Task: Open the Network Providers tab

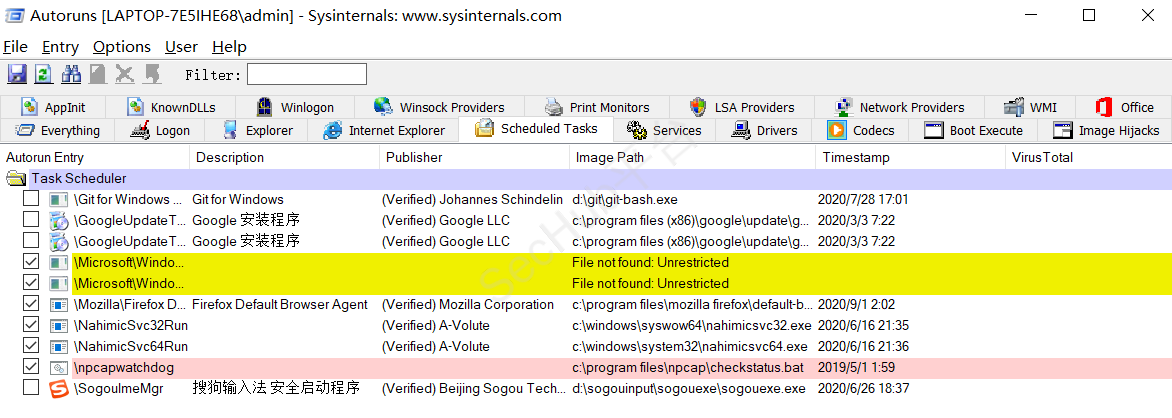Action: 899,107
